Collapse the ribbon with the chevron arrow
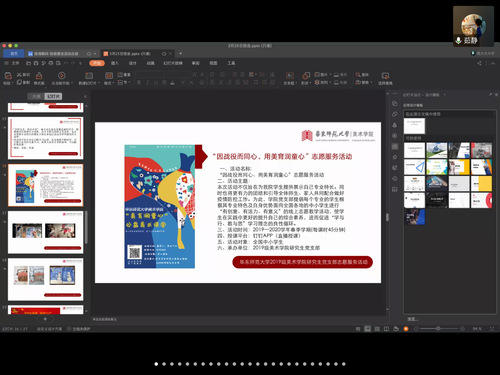Screen dimensions: 500x375 point(493,63)
